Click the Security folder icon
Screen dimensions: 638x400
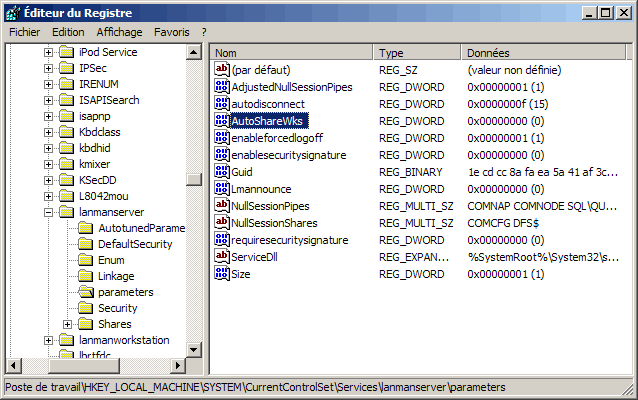pos(86,308)
